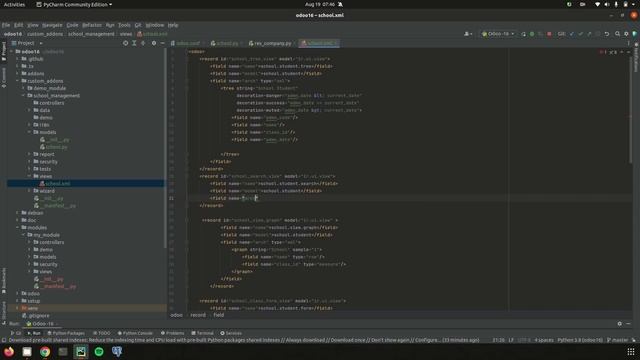The width and height of the screenshot is (640, 360).
Task: Click the Python 3.8 interpreter status entry
Action: coord(580,340)
